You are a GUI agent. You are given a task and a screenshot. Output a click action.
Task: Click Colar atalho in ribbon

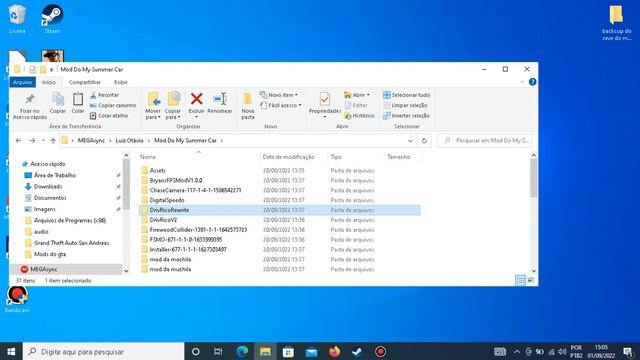109,116
